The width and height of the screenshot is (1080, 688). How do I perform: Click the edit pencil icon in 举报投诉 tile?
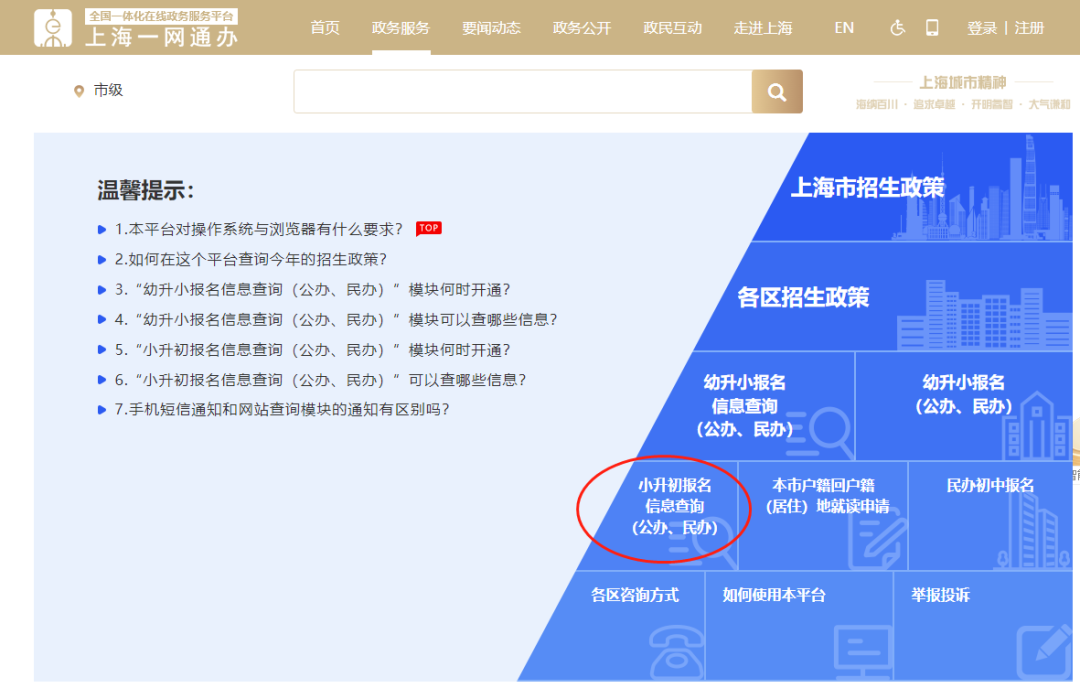(x=1044, y=652)
